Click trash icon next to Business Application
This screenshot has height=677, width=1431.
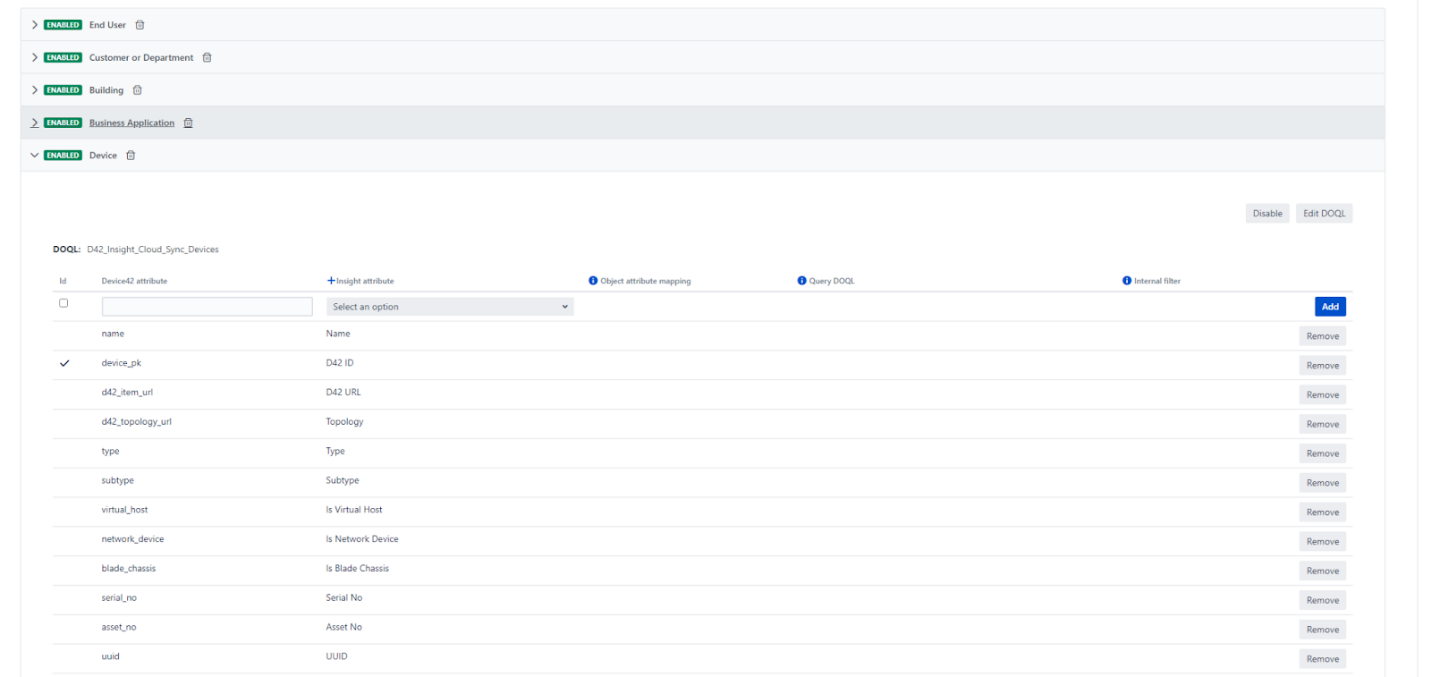188,123
